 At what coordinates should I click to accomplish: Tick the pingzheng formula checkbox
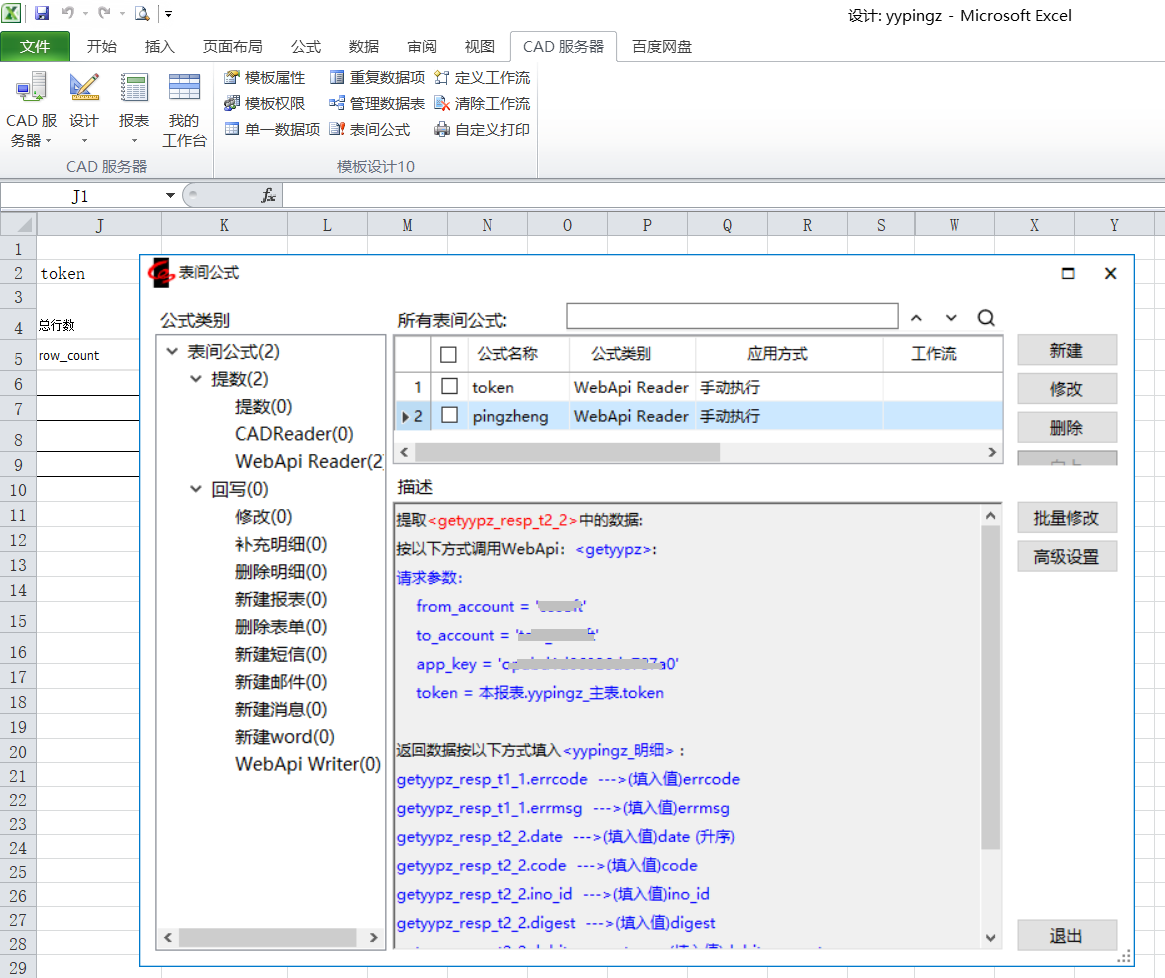[x=450, y=416]
